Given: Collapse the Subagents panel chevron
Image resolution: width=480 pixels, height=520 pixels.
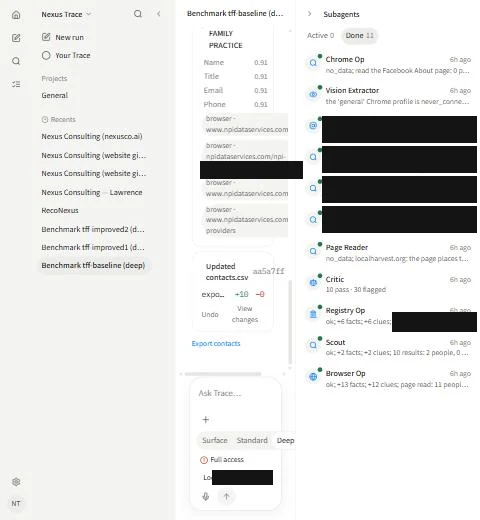Looking at the screenshot, I should 310,14.
